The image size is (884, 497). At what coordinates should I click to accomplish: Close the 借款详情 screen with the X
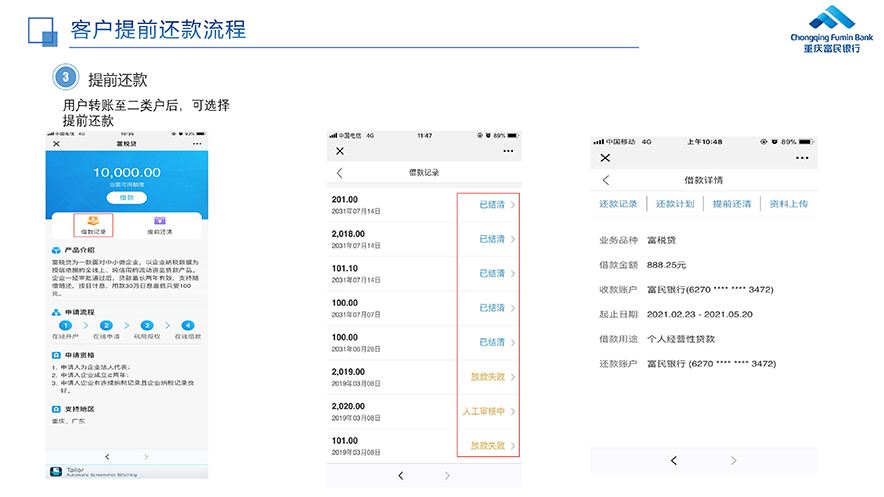pos(605,158)
